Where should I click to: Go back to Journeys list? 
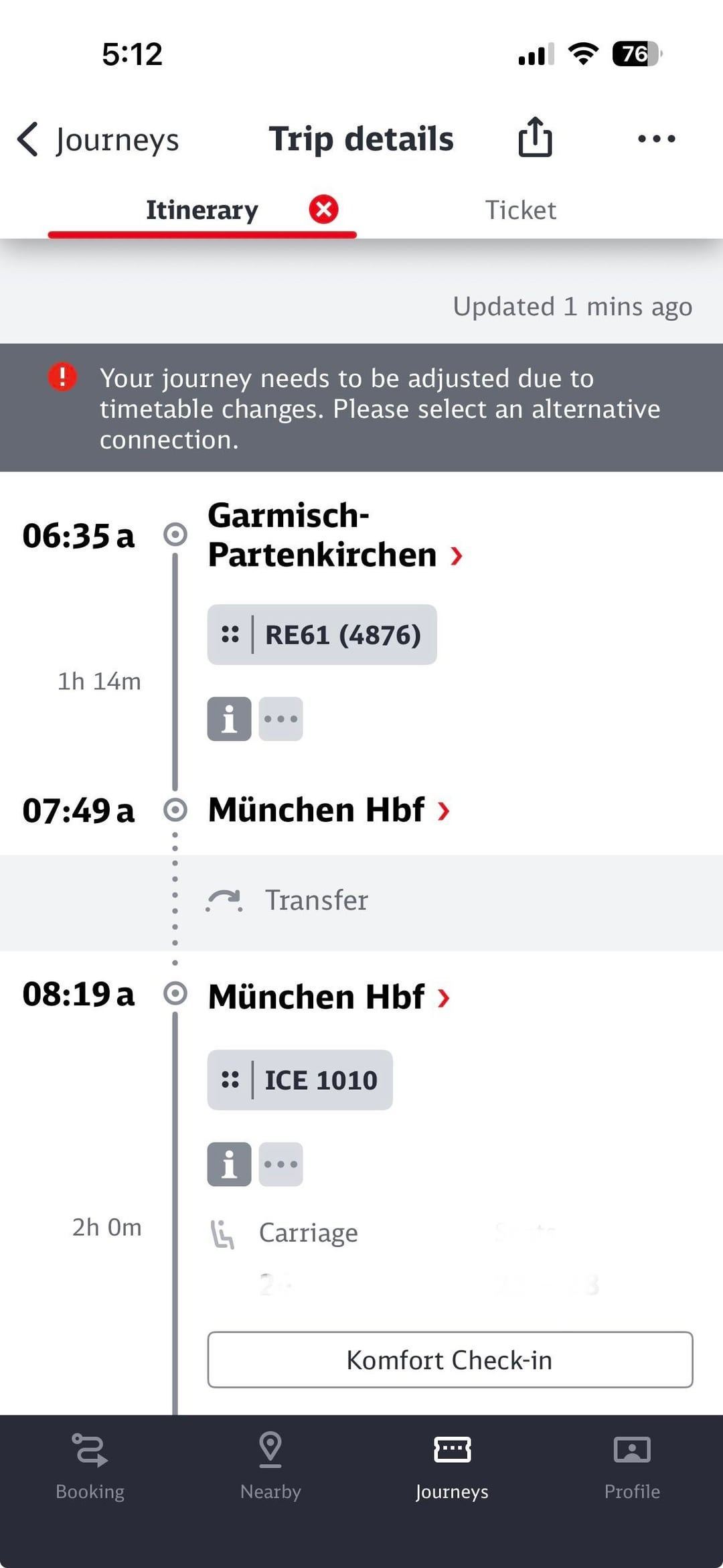[x=98, y=139]
